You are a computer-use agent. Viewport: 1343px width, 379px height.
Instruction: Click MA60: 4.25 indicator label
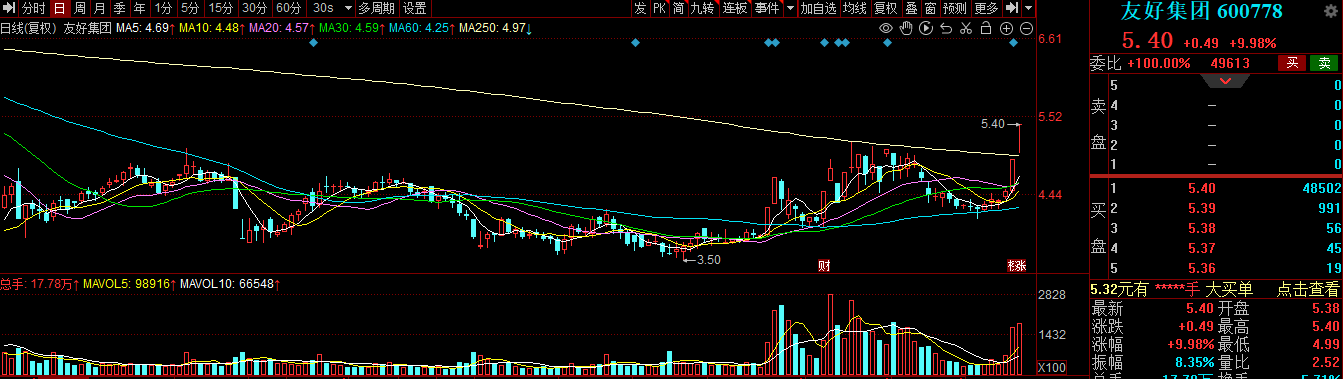tap(418, 28)
